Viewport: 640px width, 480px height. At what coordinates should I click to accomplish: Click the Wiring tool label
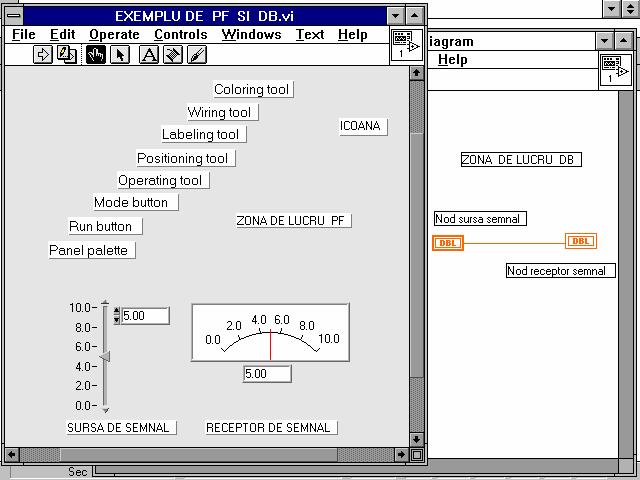tap(222, 112)
